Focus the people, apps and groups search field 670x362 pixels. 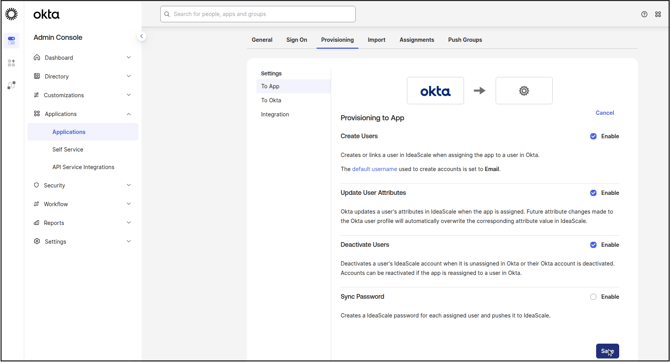258,14
